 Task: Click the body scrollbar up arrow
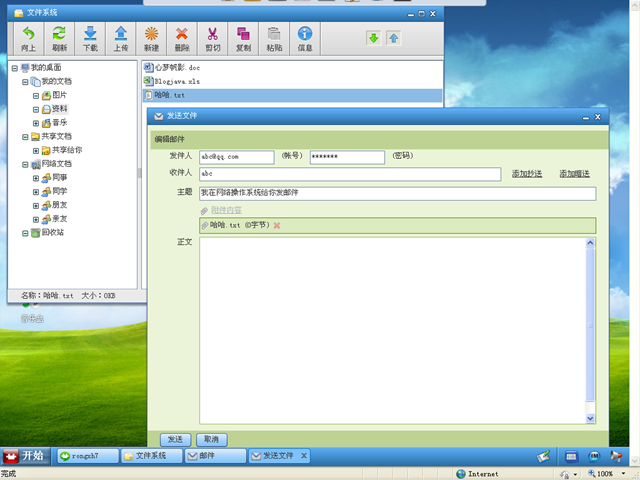(x=590, y=243)
